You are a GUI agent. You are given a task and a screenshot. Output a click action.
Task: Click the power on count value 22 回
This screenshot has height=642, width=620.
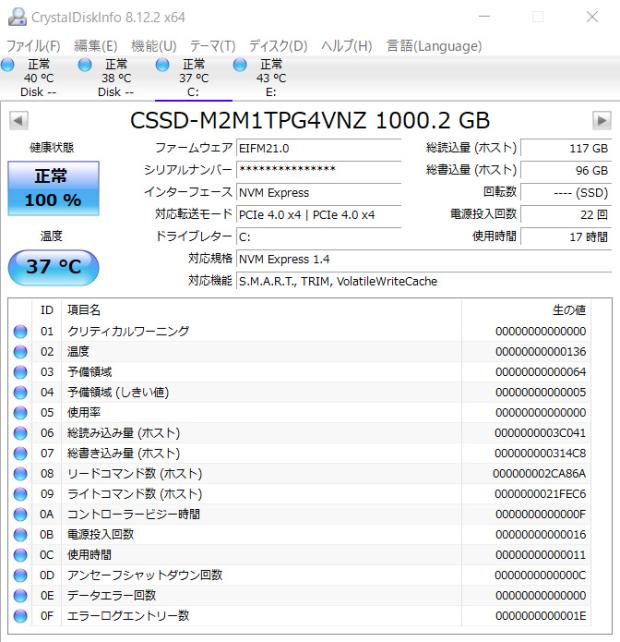point(566,215)
